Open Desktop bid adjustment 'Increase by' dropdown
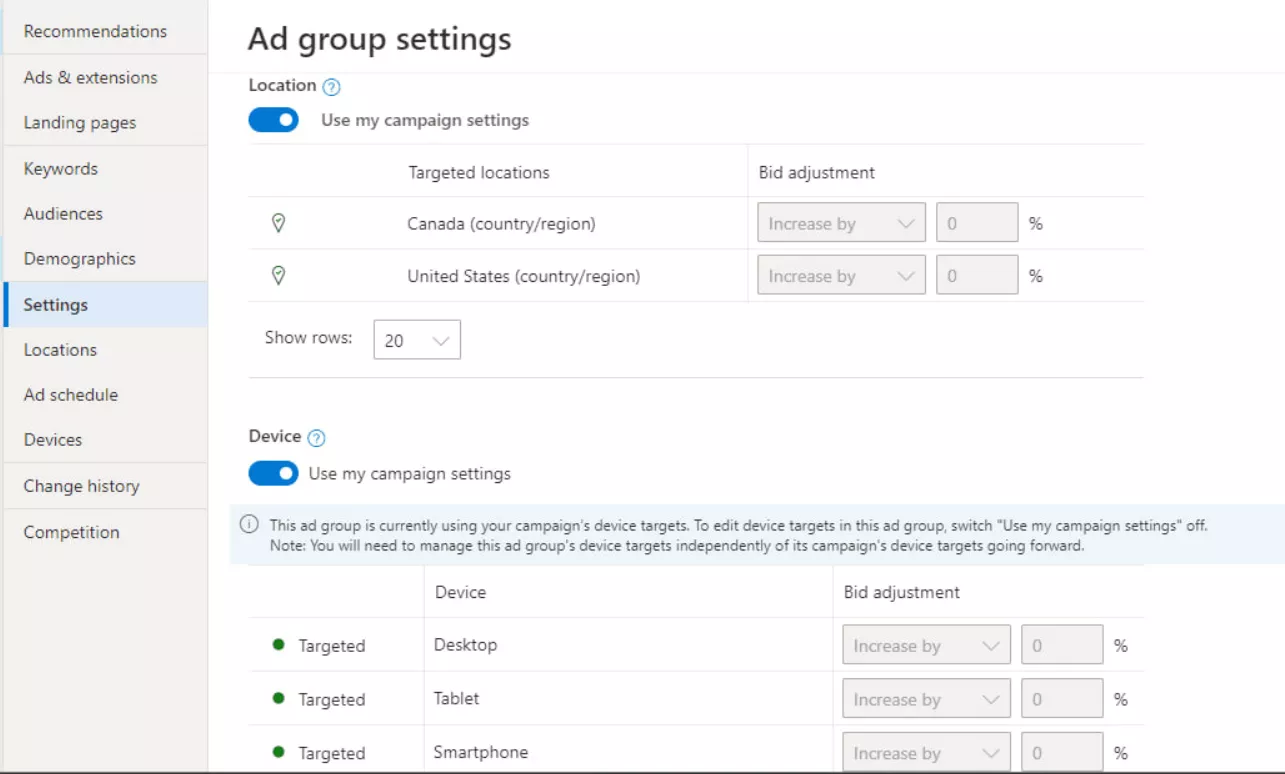 (x=926, y=646)
